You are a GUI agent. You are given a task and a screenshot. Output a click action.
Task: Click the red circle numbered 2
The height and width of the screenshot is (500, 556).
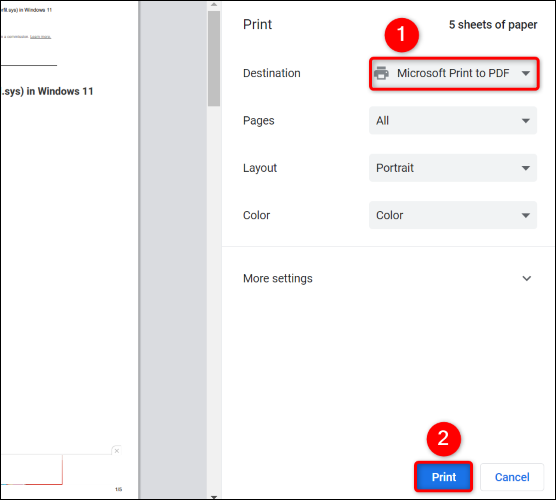[x=443, y=439]
